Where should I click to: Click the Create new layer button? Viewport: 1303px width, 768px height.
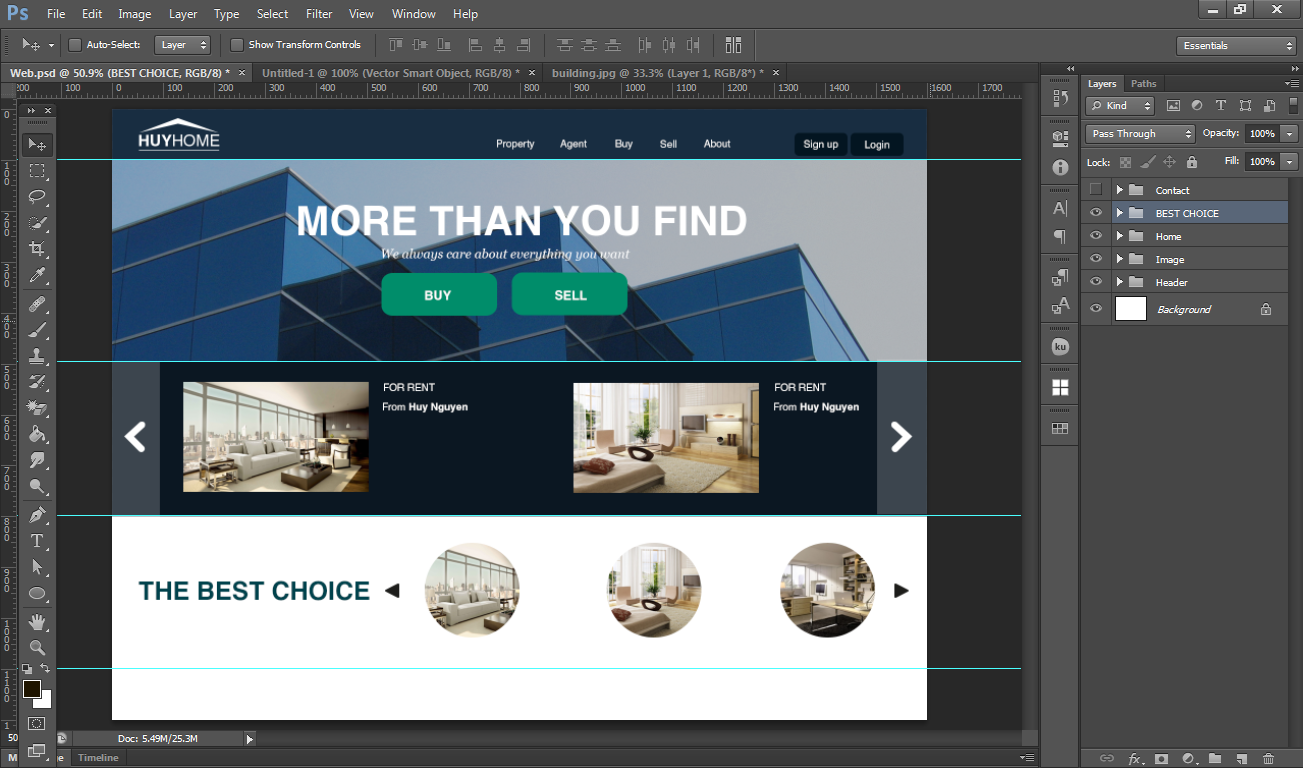click(x=1240, y=759)
